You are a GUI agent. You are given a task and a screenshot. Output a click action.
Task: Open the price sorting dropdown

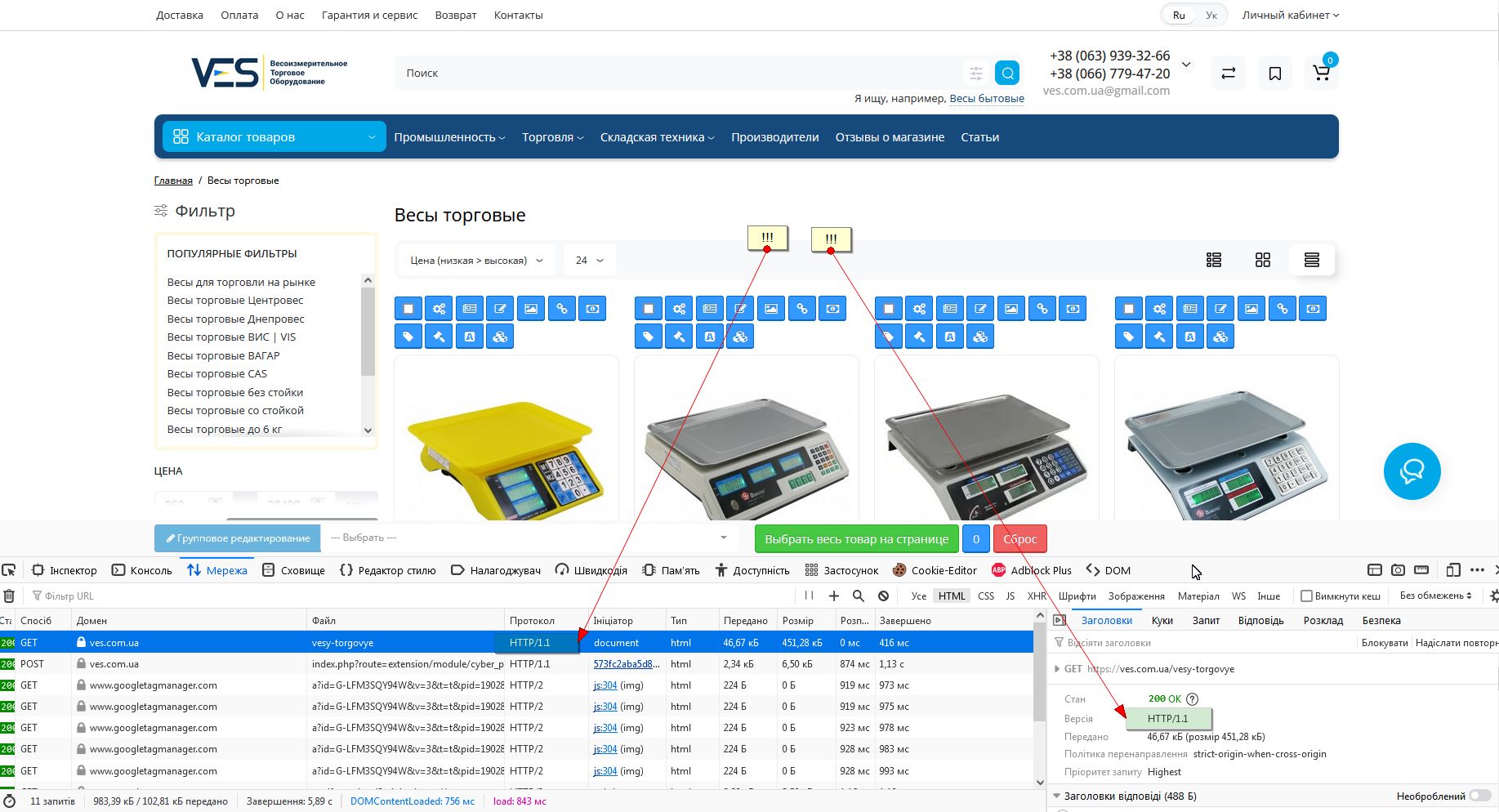point(476,261)
